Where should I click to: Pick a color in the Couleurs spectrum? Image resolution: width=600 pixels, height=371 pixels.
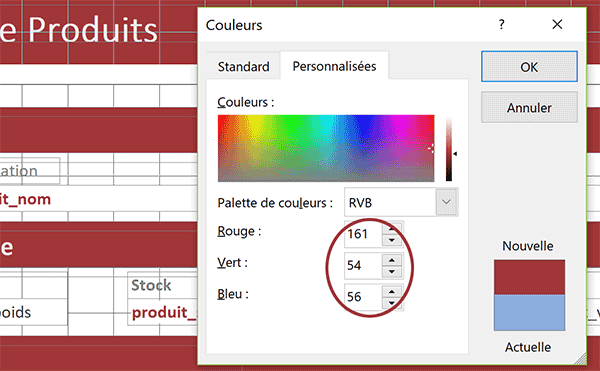tap(326, 148)
